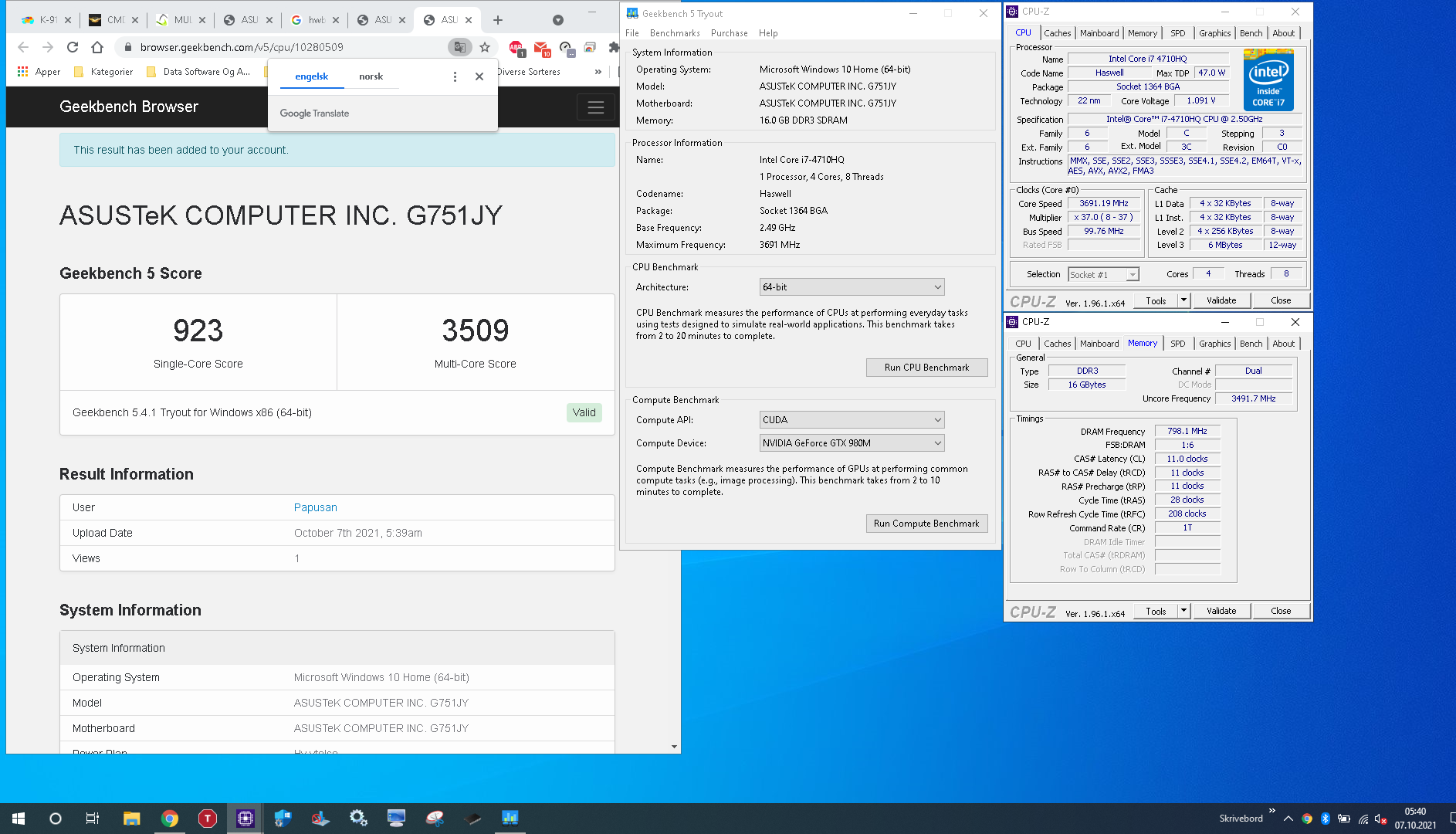Open Cortana search circle on taskbar
Screen dimensions: 1456x834
[56, 819]
